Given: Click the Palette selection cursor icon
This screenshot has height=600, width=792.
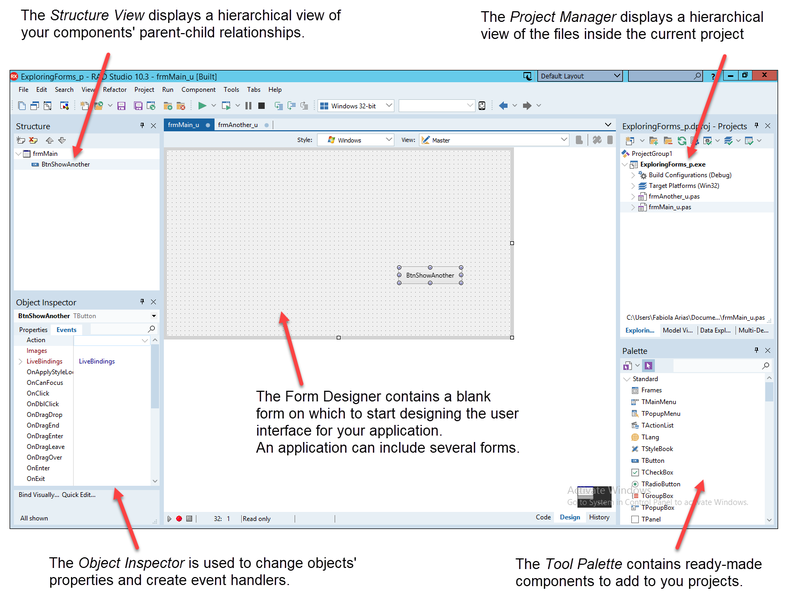Looking at the screenshot, I should click(649, 366).
